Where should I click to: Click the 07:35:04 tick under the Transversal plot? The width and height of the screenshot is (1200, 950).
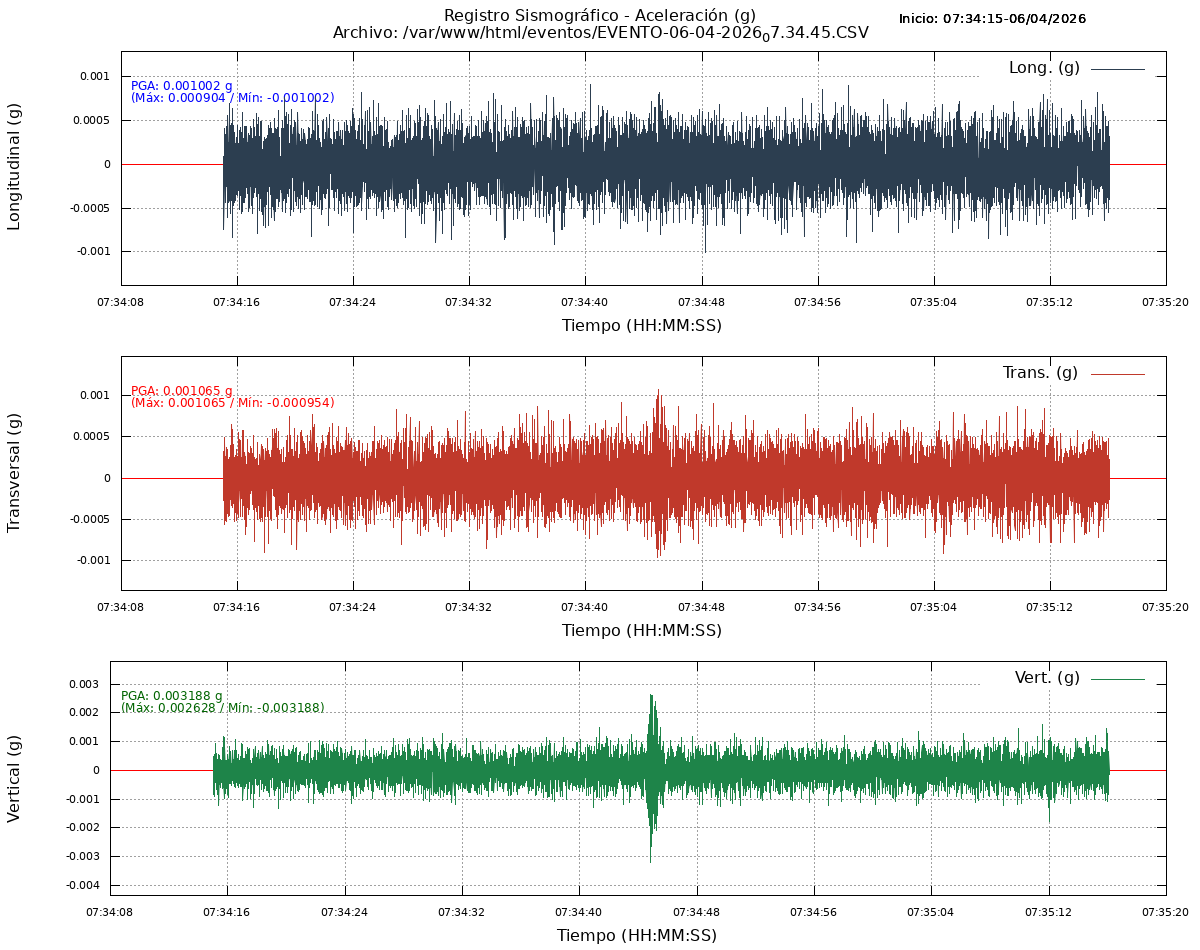[x=933, y=606]
